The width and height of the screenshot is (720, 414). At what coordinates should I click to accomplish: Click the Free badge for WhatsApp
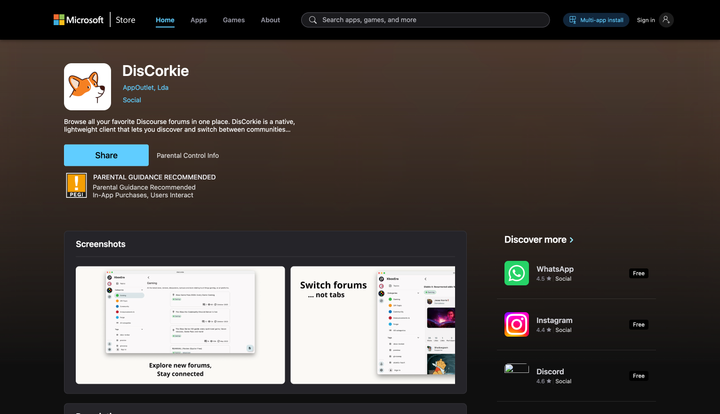[x=638, y=273]
